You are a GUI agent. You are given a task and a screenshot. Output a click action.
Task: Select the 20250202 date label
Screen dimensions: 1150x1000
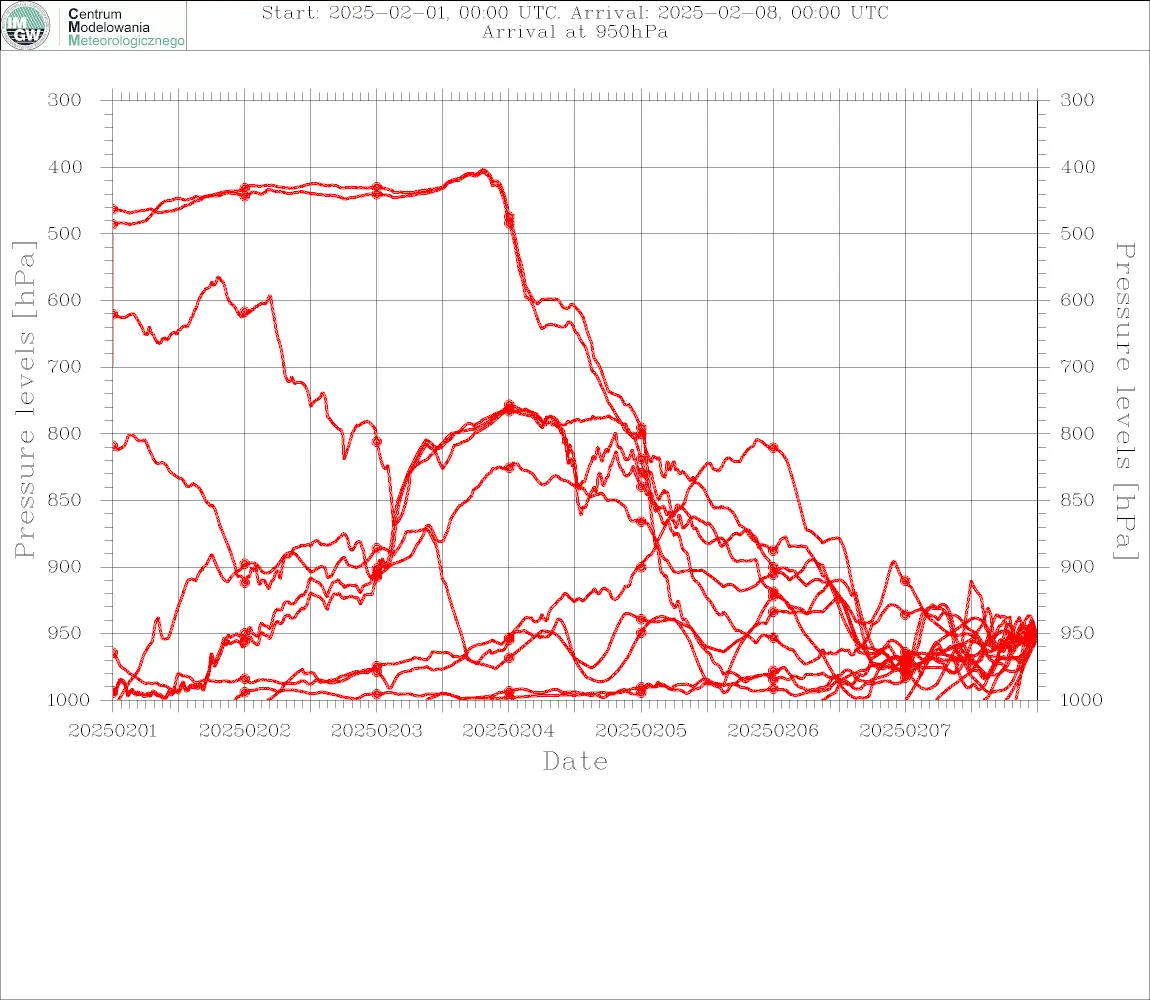point(244,731)
